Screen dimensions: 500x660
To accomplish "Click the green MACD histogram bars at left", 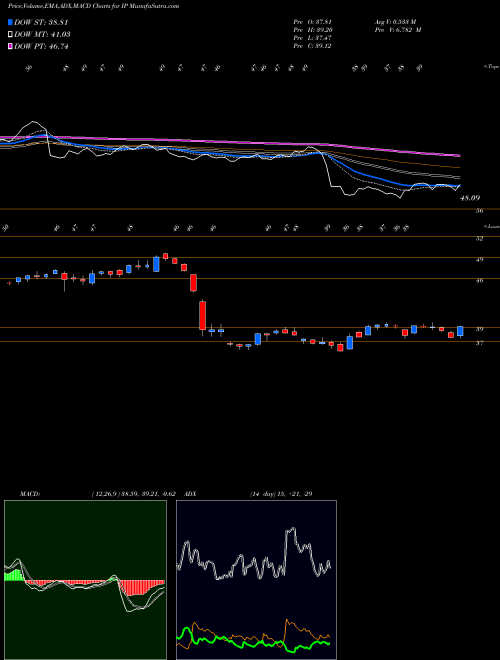I will pyautogui.click(x=13, y=575).
